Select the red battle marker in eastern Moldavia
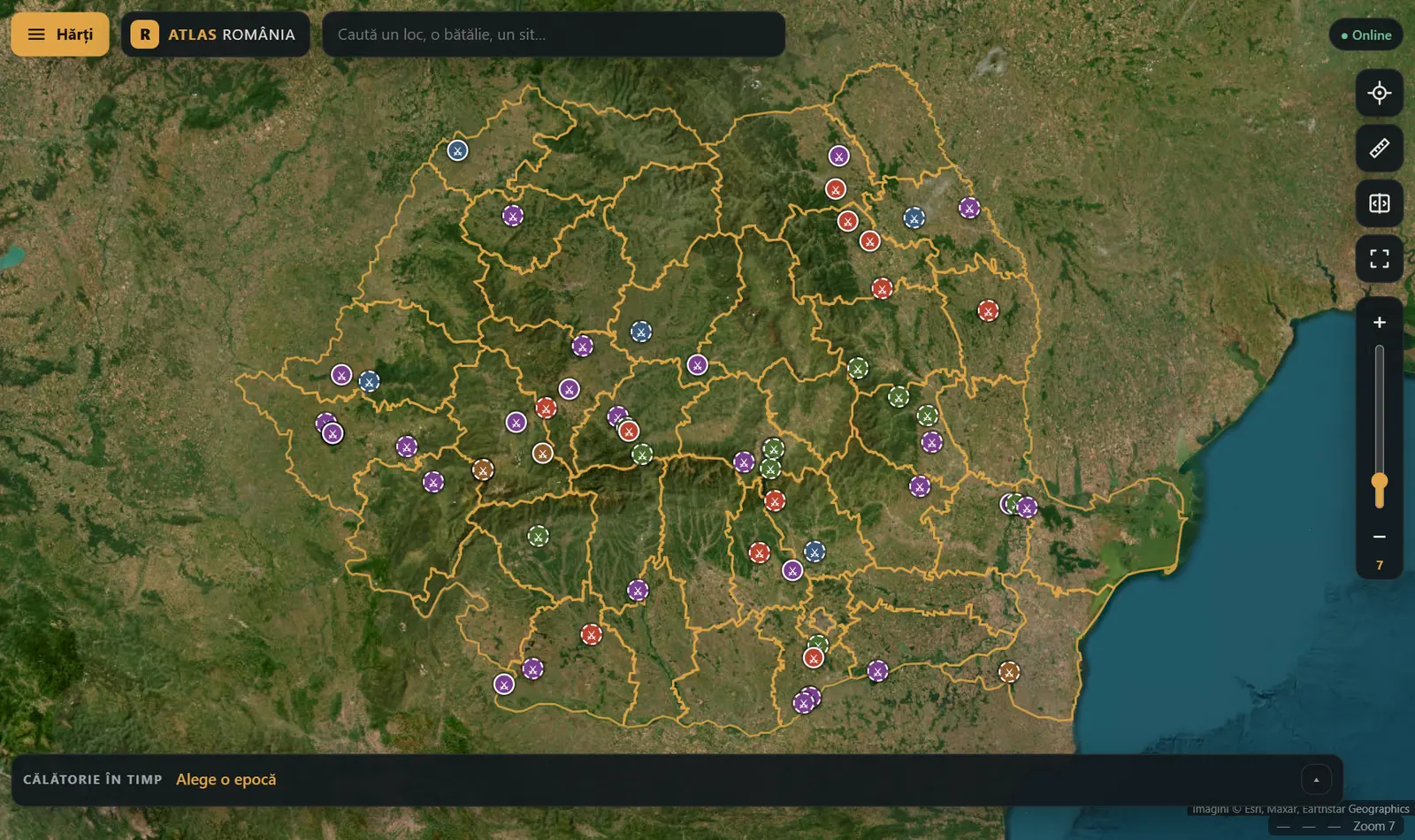 point(988,311)
